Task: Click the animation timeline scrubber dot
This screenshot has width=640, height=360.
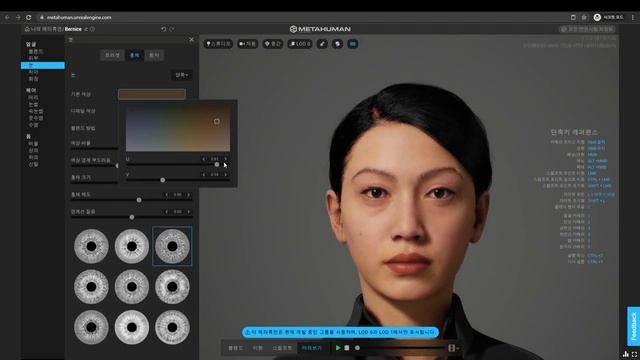Action: tap(358, 348)
